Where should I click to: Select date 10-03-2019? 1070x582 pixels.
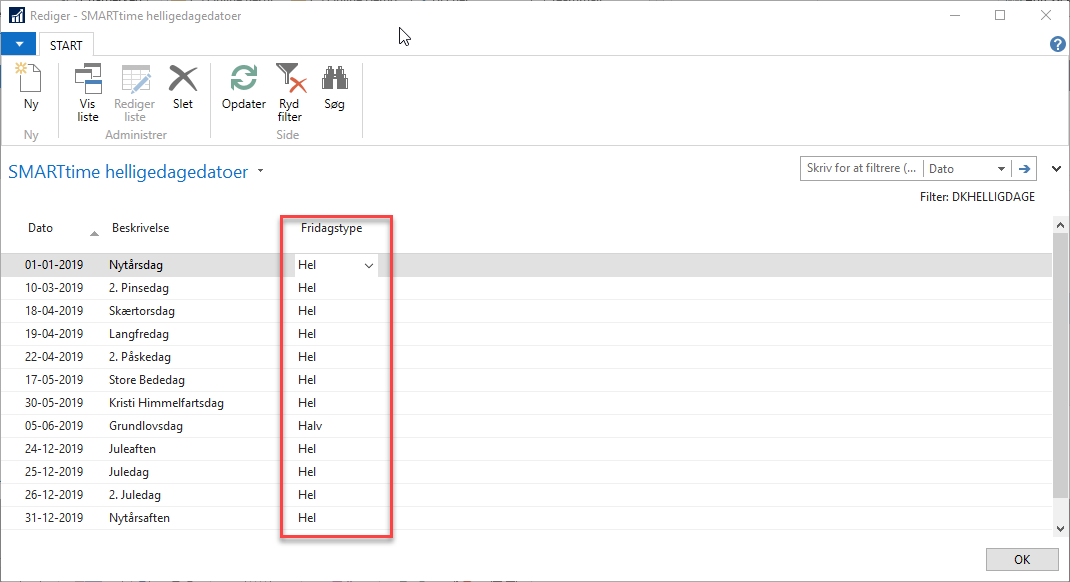coord(54,288)
